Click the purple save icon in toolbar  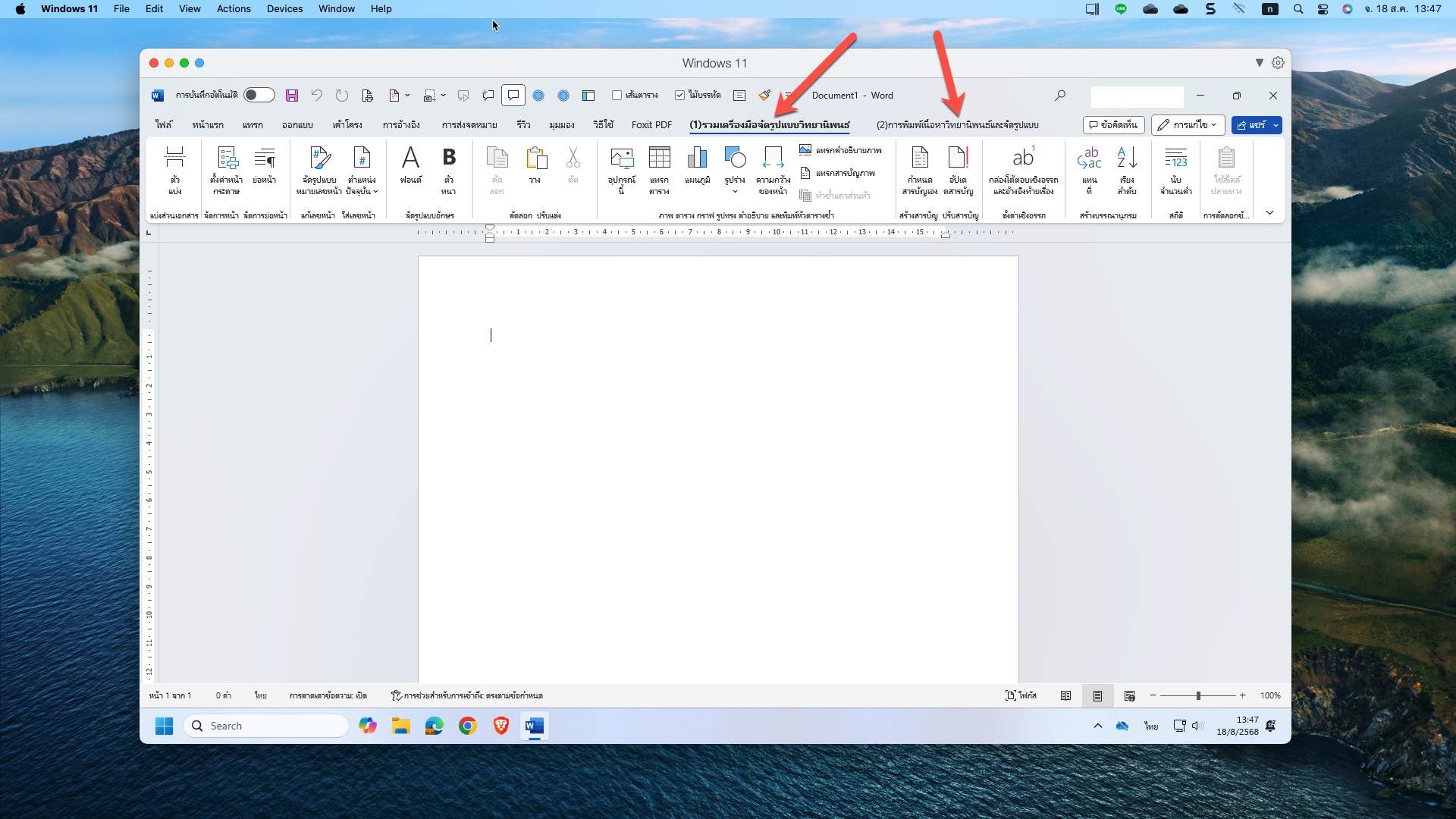292,96
